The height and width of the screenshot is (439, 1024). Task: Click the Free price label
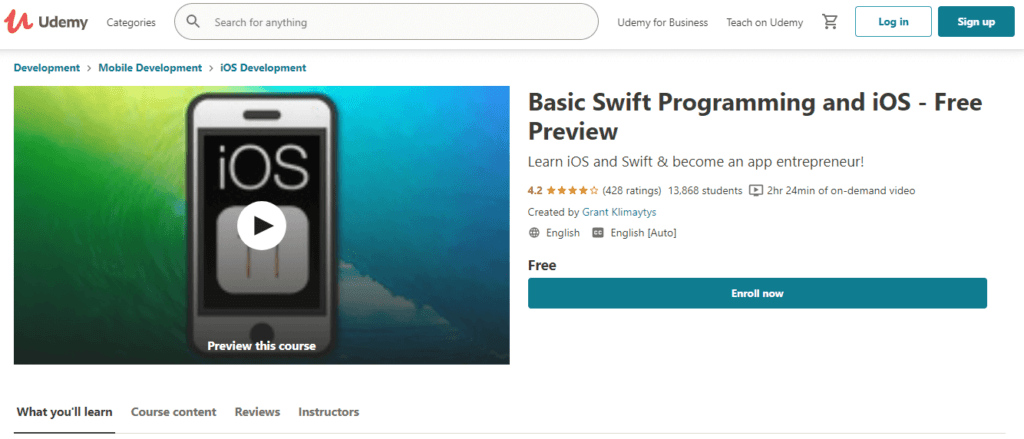tap(542, 265)
